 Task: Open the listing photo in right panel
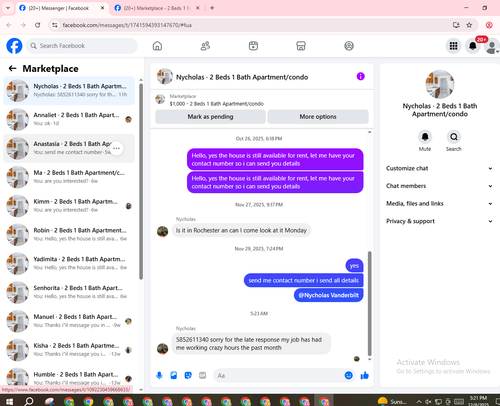[x=440, y=85]
